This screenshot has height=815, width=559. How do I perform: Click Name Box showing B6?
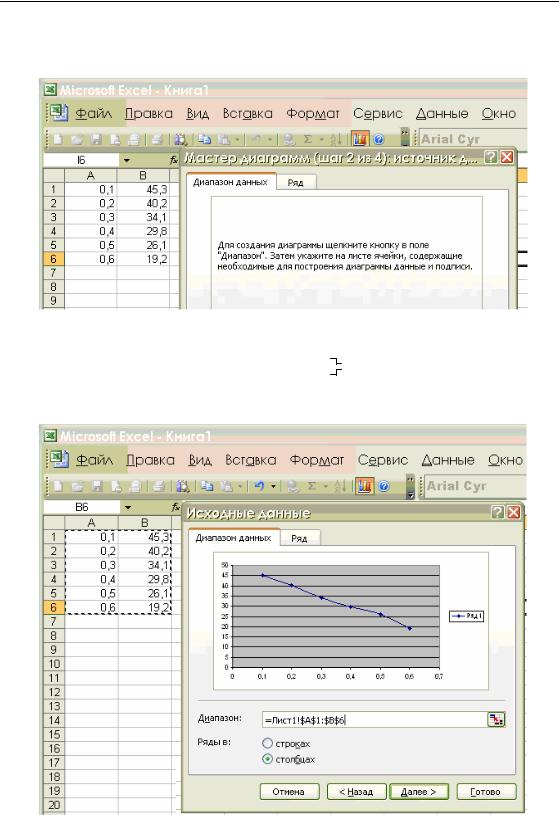point(82,507)
